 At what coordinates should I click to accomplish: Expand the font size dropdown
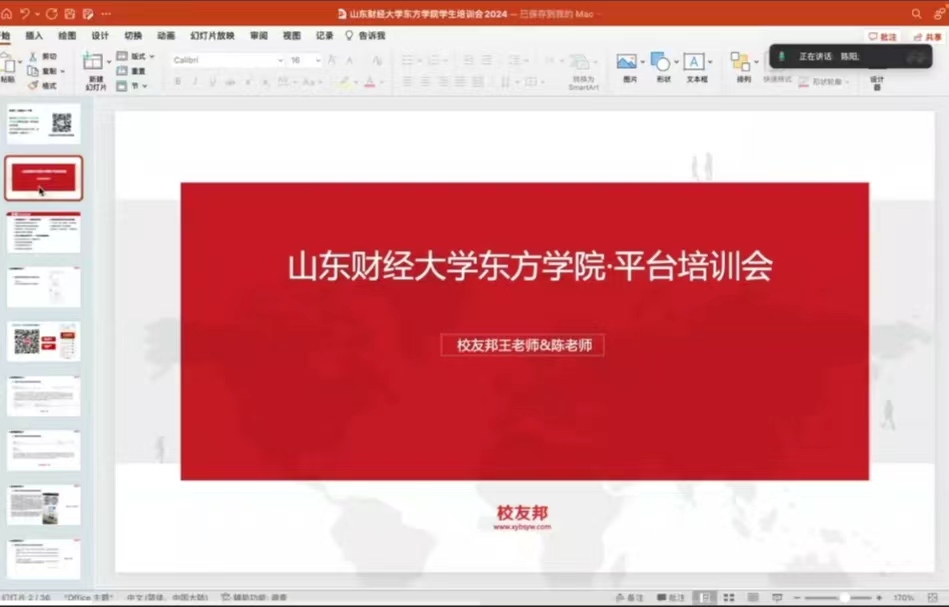[x=318, y=60]
